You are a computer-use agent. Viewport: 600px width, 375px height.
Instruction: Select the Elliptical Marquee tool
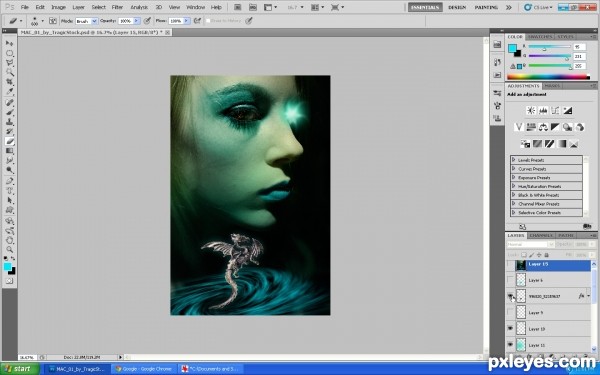pyautogui.click(x=10, y=53)
